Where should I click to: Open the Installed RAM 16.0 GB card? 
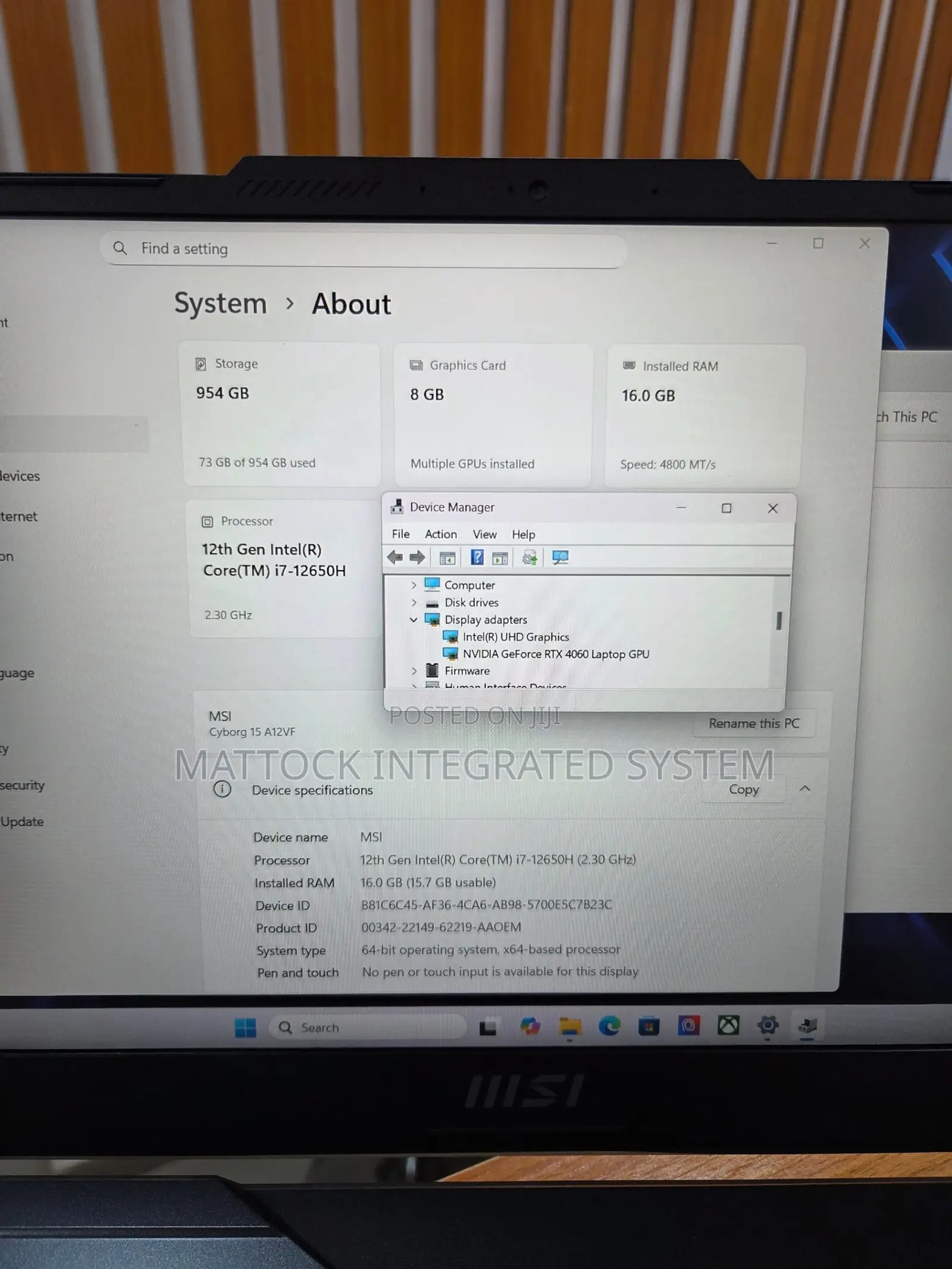[705, 416]
